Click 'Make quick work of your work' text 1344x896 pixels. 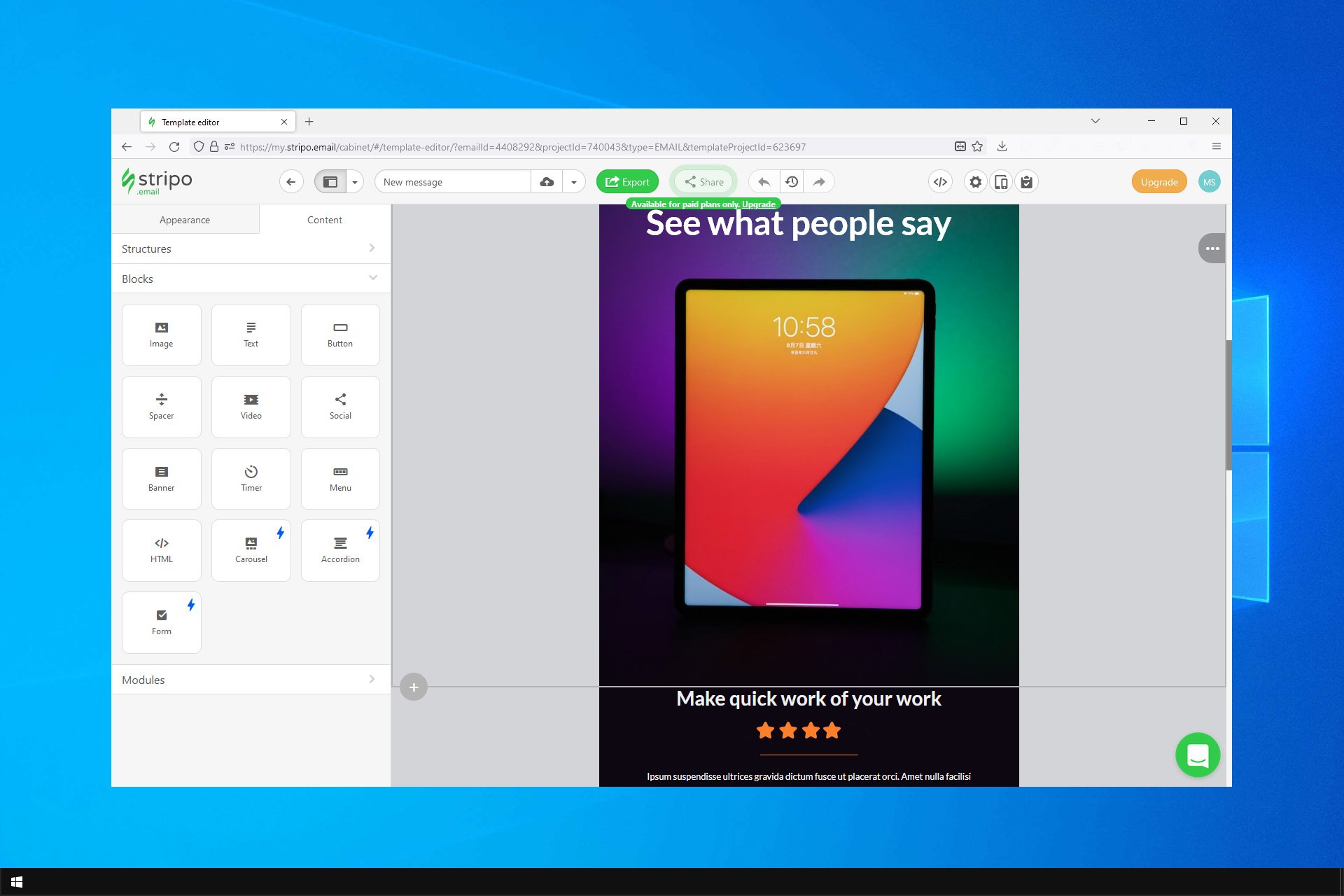[x=808, y=699]
